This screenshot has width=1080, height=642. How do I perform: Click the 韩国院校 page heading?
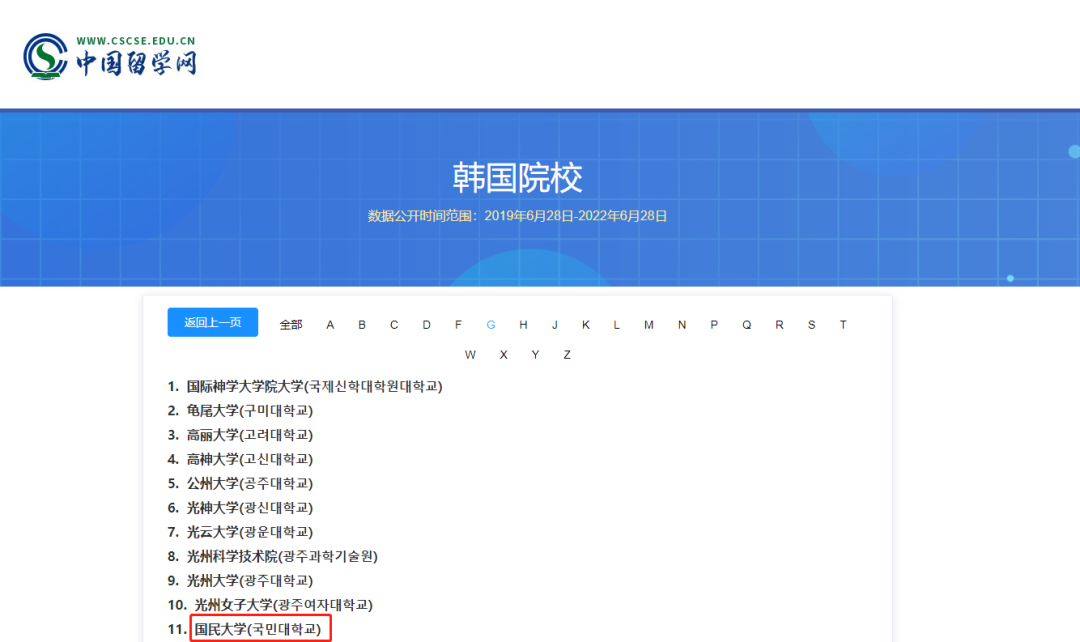click(517, 178)
